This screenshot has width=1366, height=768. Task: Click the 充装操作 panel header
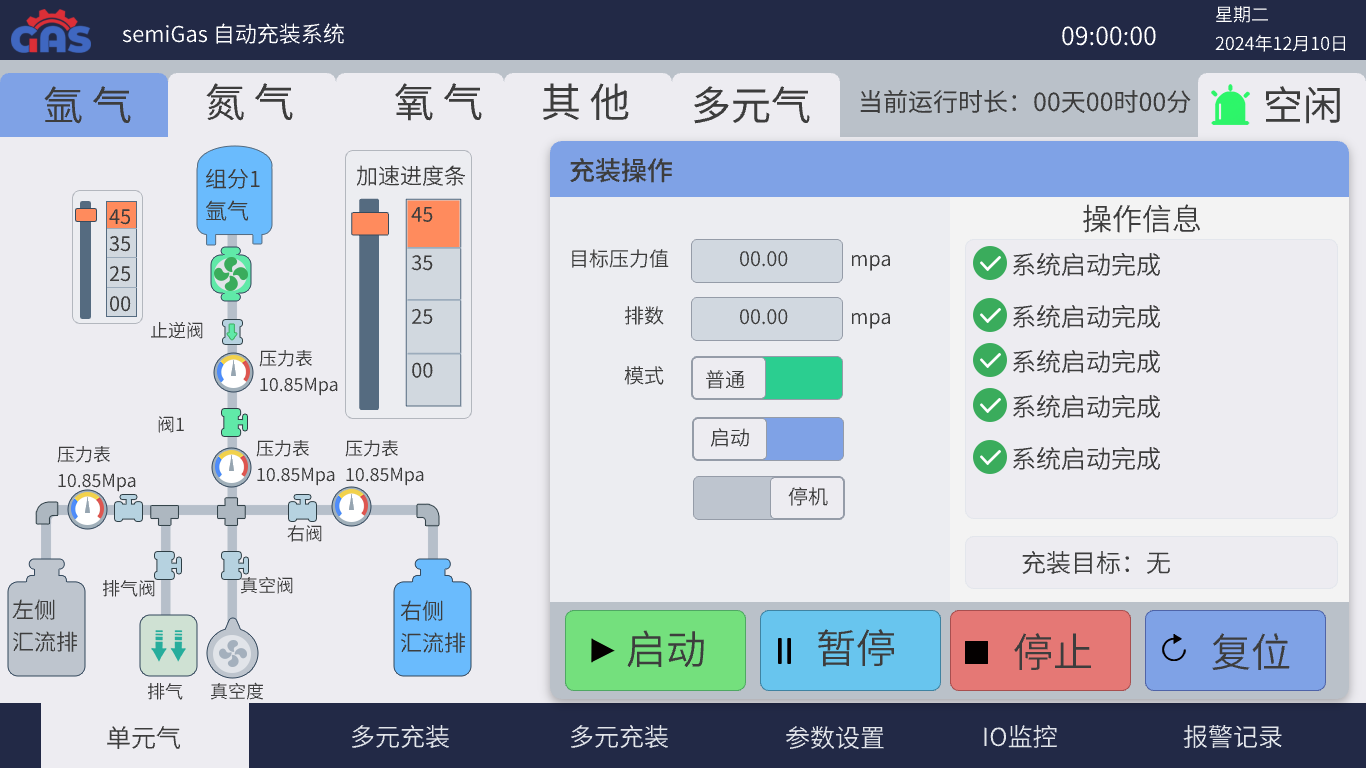coord(949,170)
